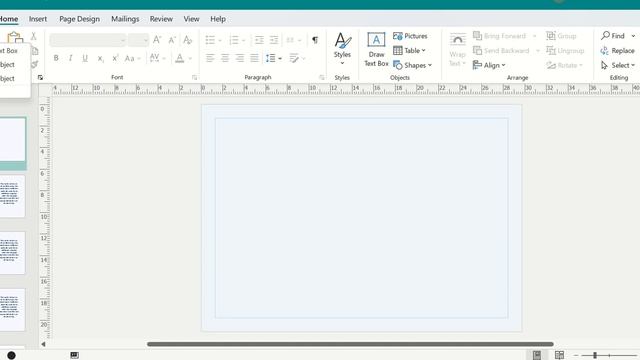
Task: Switch to two-page spread view icon
Action: (x=560, y=355)
